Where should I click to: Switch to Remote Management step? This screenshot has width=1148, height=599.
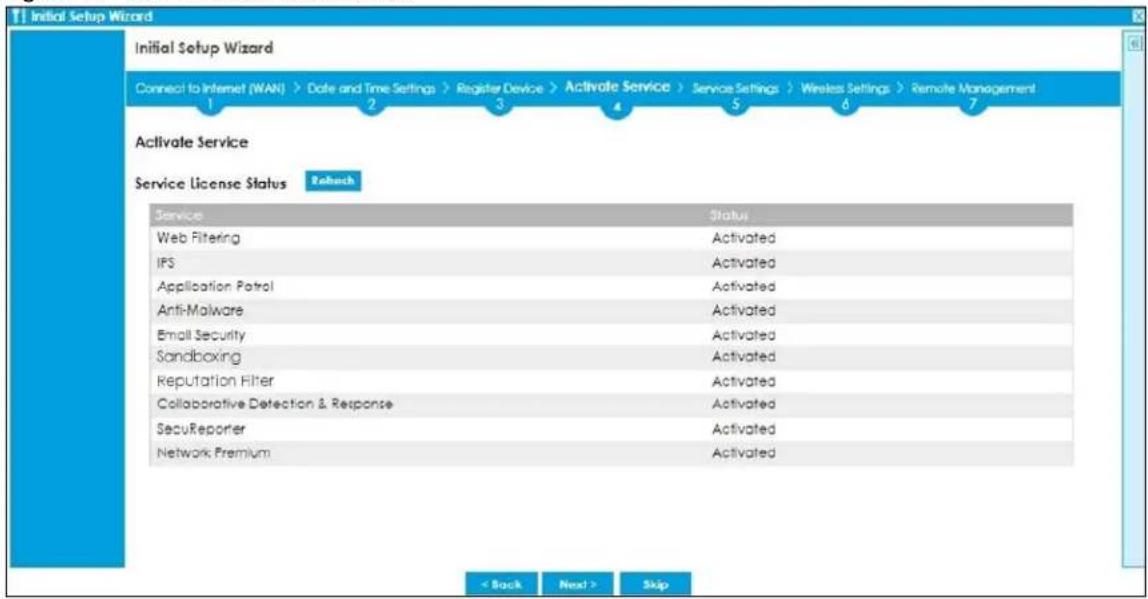(x=973, y=89)
